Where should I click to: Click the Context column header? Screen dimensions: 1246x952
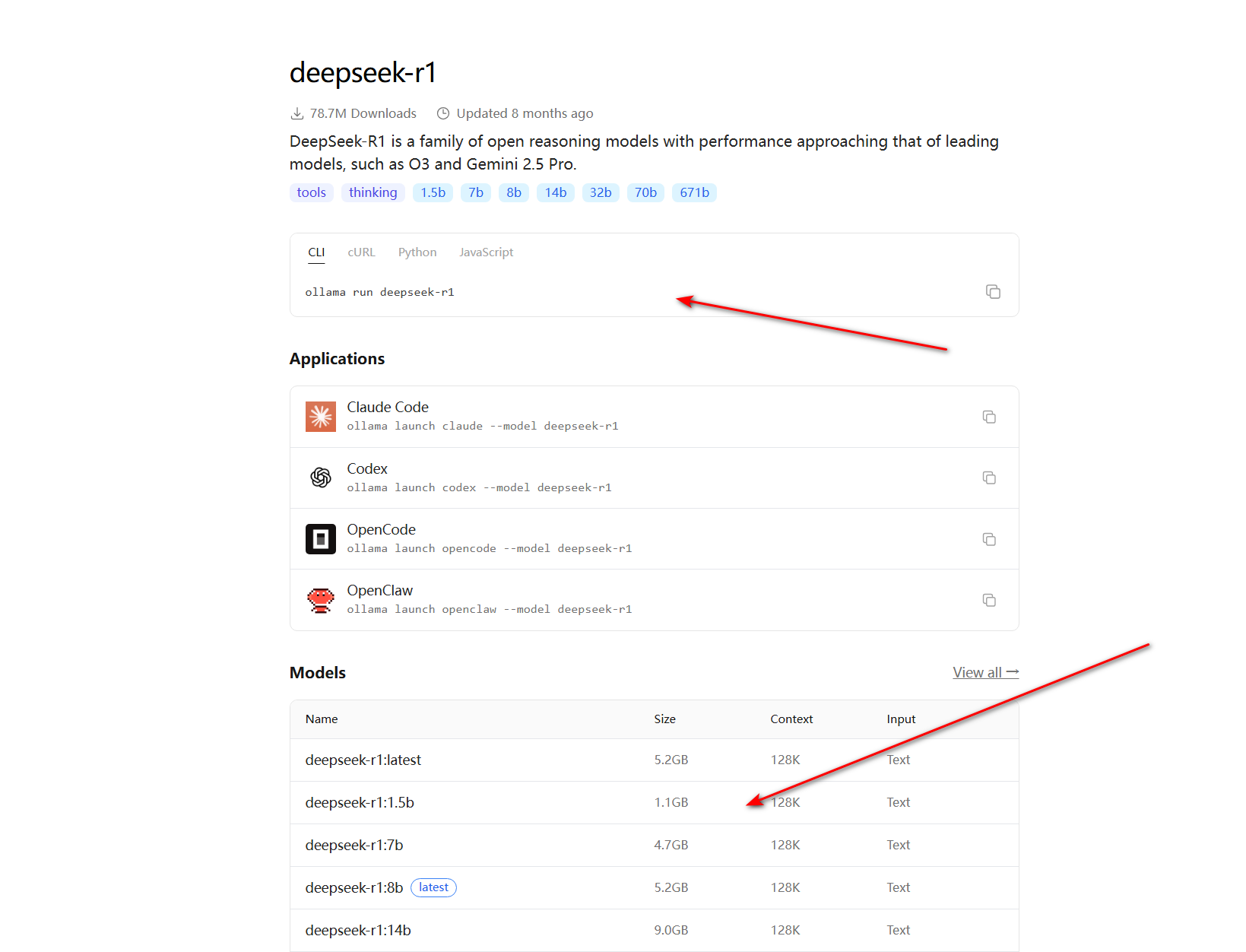coord(791,719)
